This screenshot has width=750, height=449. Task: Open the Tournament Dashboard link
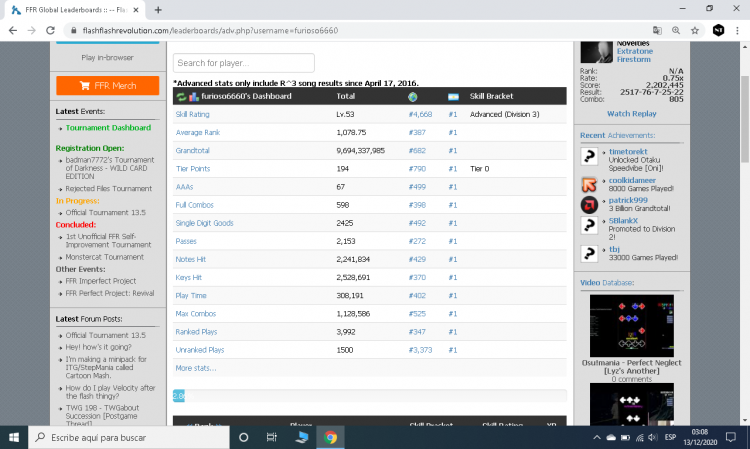[108, 128]
